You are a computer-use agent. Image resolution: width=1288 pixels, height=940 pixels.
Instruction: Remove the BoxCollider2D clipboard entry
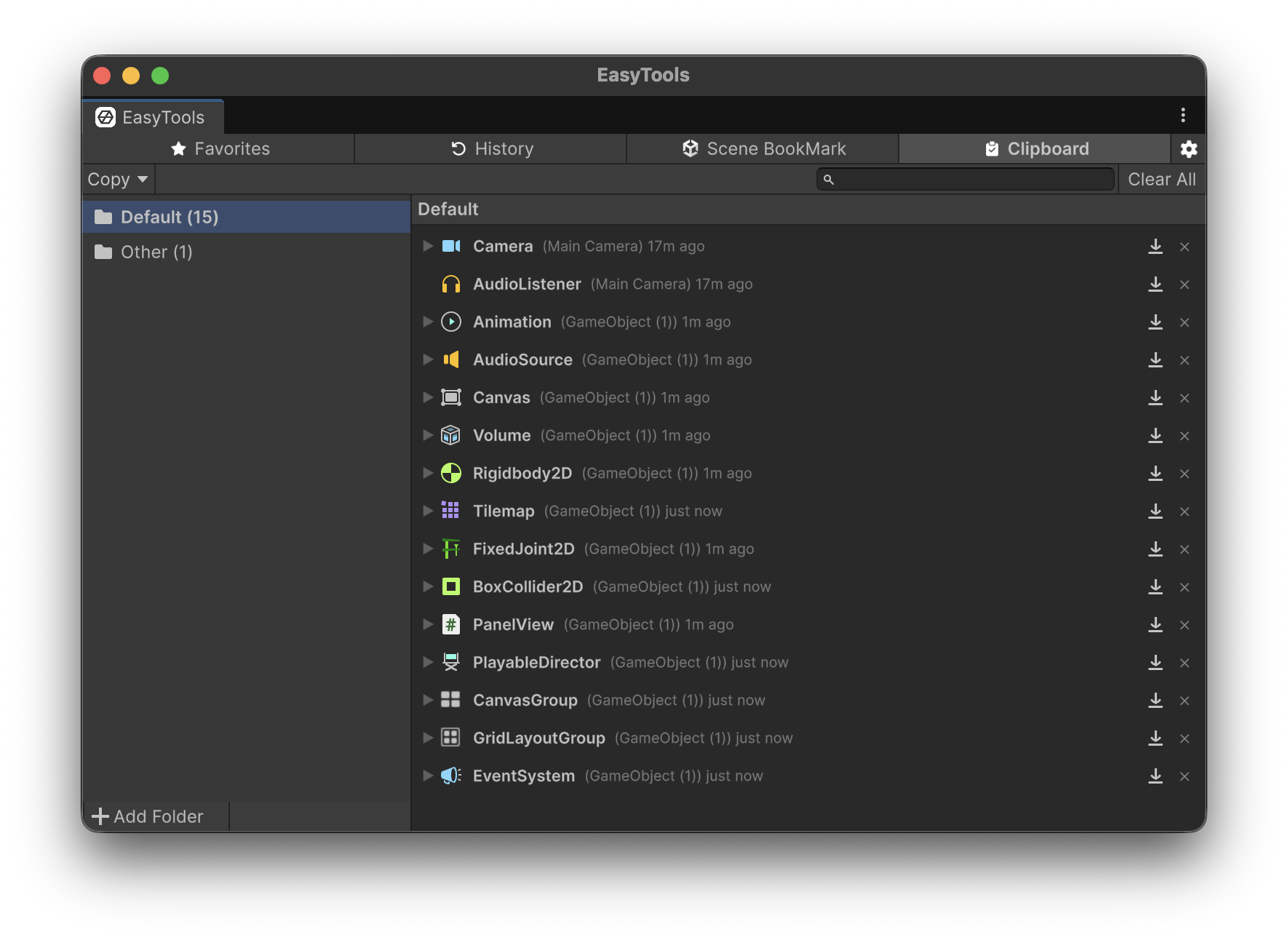[1185, 587]
